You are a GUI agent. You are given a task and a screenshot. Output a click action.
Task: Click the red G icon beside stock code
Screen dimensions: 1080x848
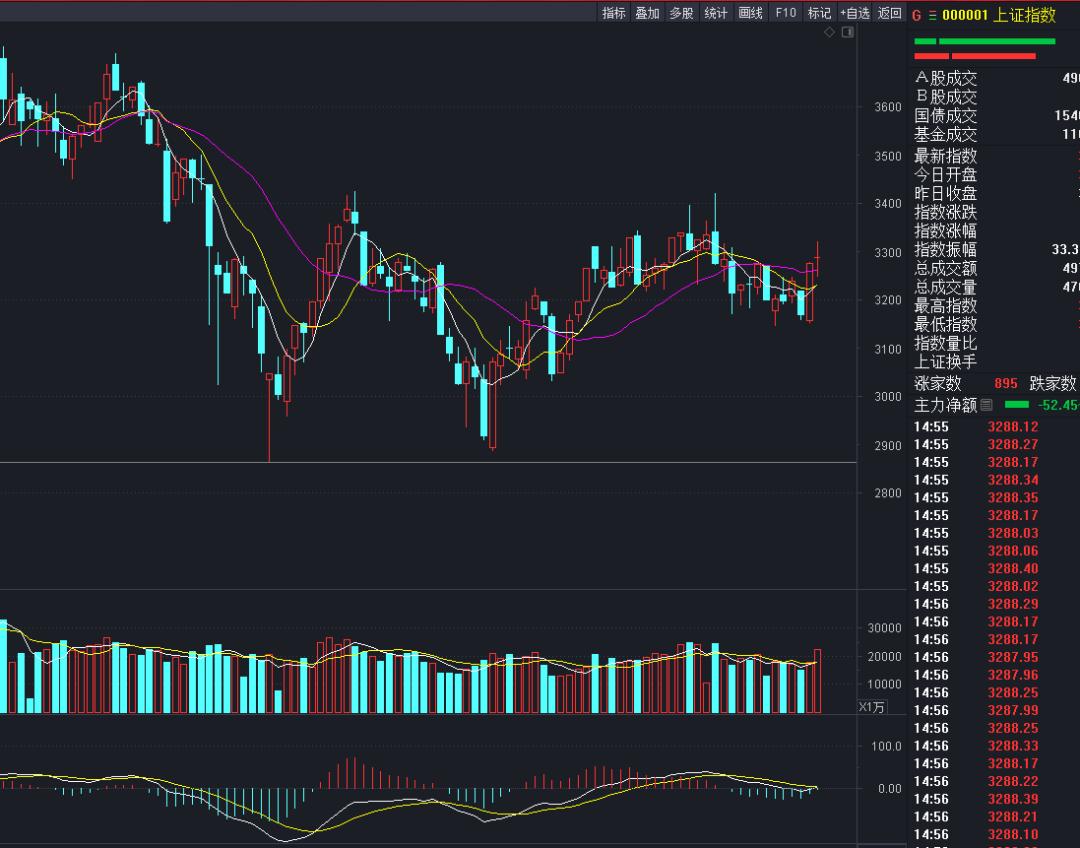point(917,15)
